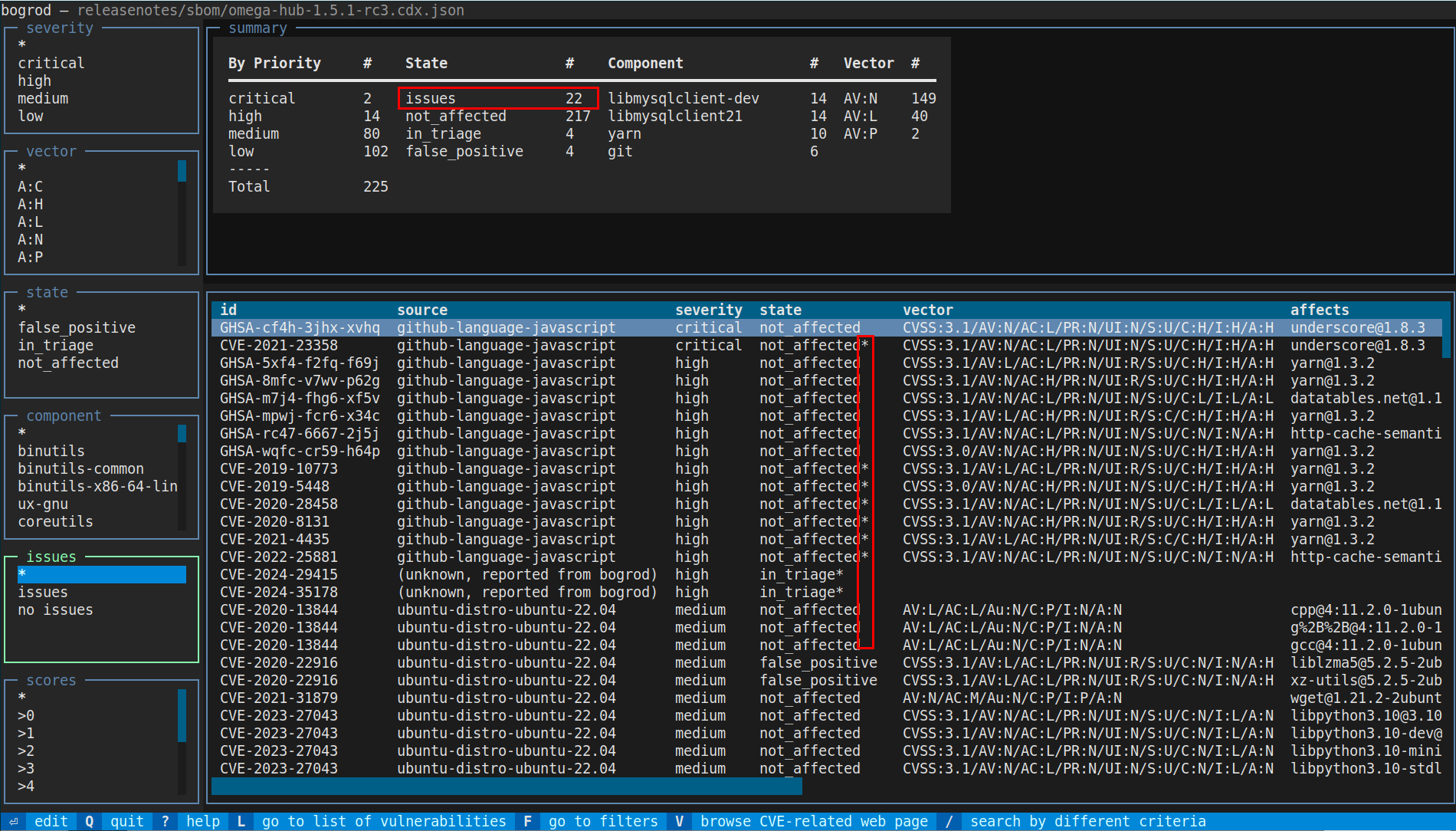The image size is (1456, 831).
Task: Select the CVE-2021-23358 vulnerability row
Action: (x=279, y=345)
